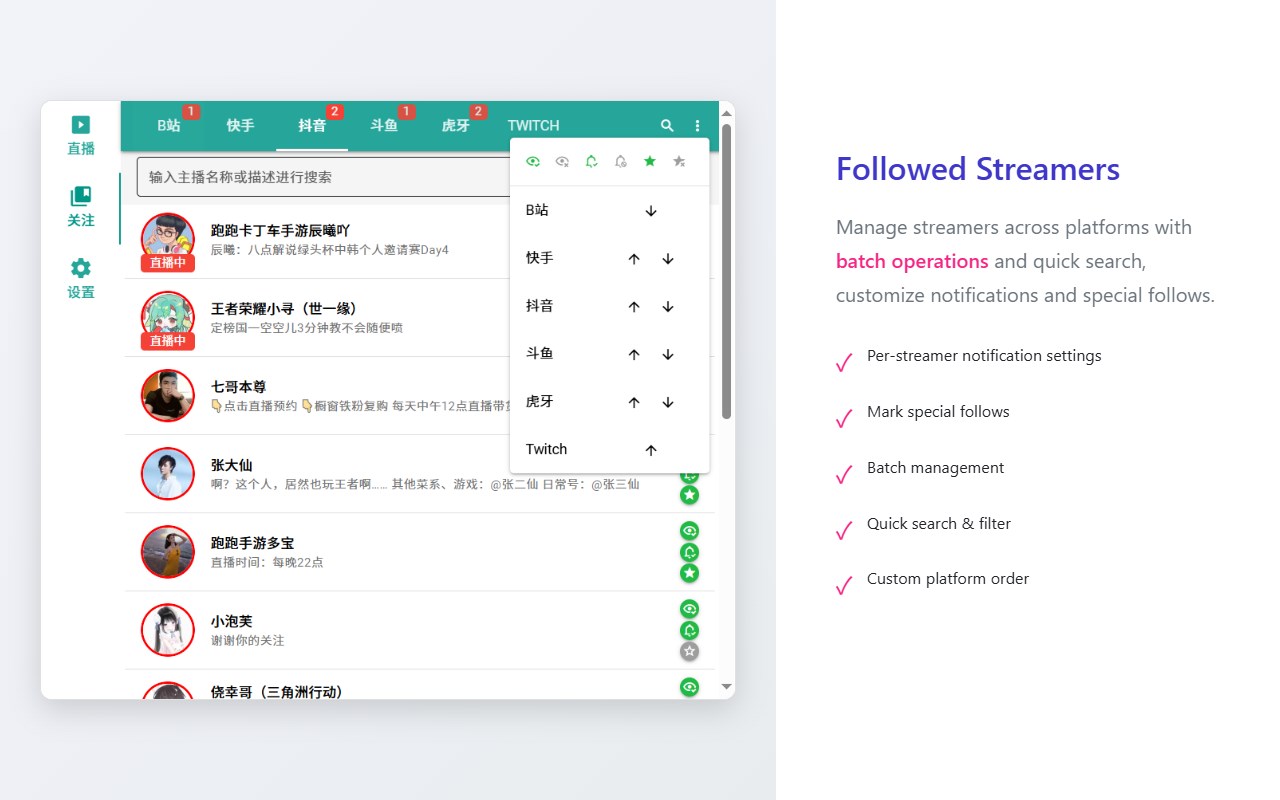Move B站 platform down
1280x800 pixels.
651,211
